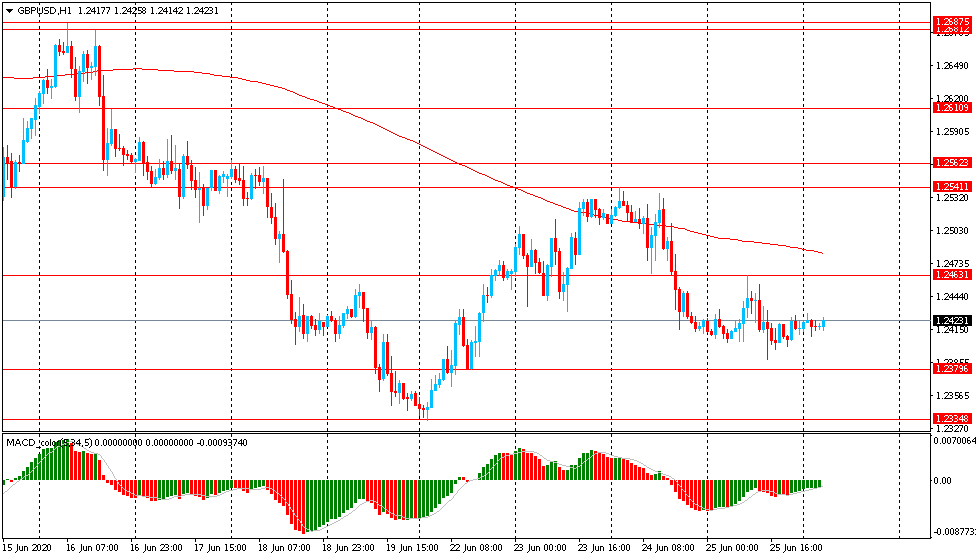The image size is (976, 559).
Task: Click the MACD scale value 0.00
Action: pos(942,481)
